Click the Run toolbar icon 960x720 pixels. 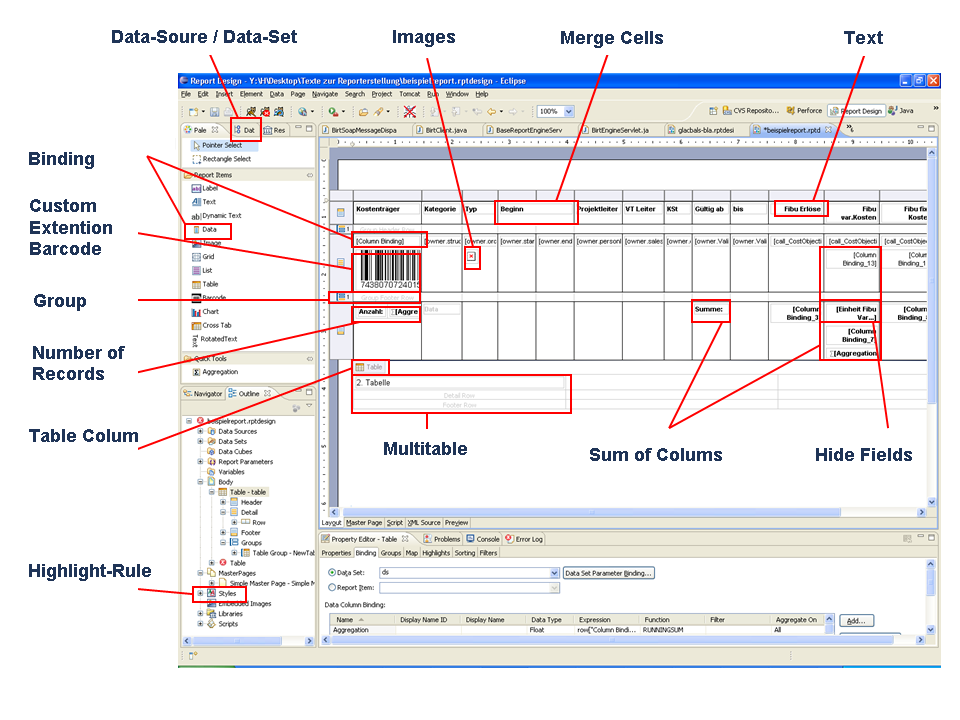click(332, 111)
